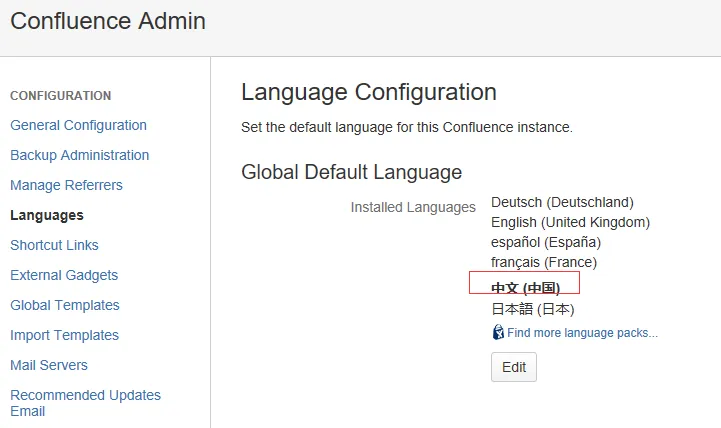
Task: Open General Configuration in the sidebar
Action: pos(78,125)
